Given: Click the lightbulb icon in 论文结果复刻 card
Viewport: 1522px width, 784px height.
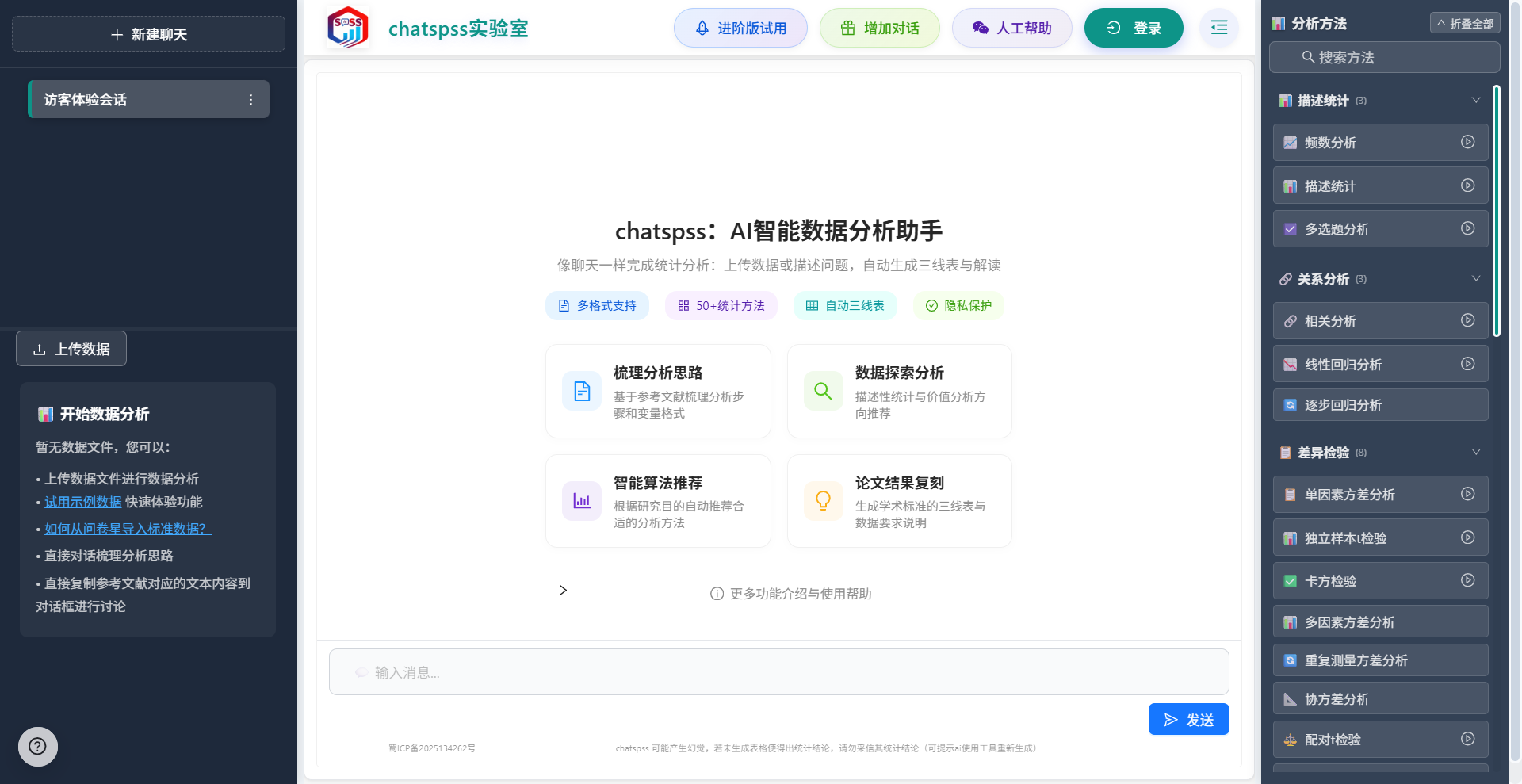Looking at the screenshot, I should [824, 501].
